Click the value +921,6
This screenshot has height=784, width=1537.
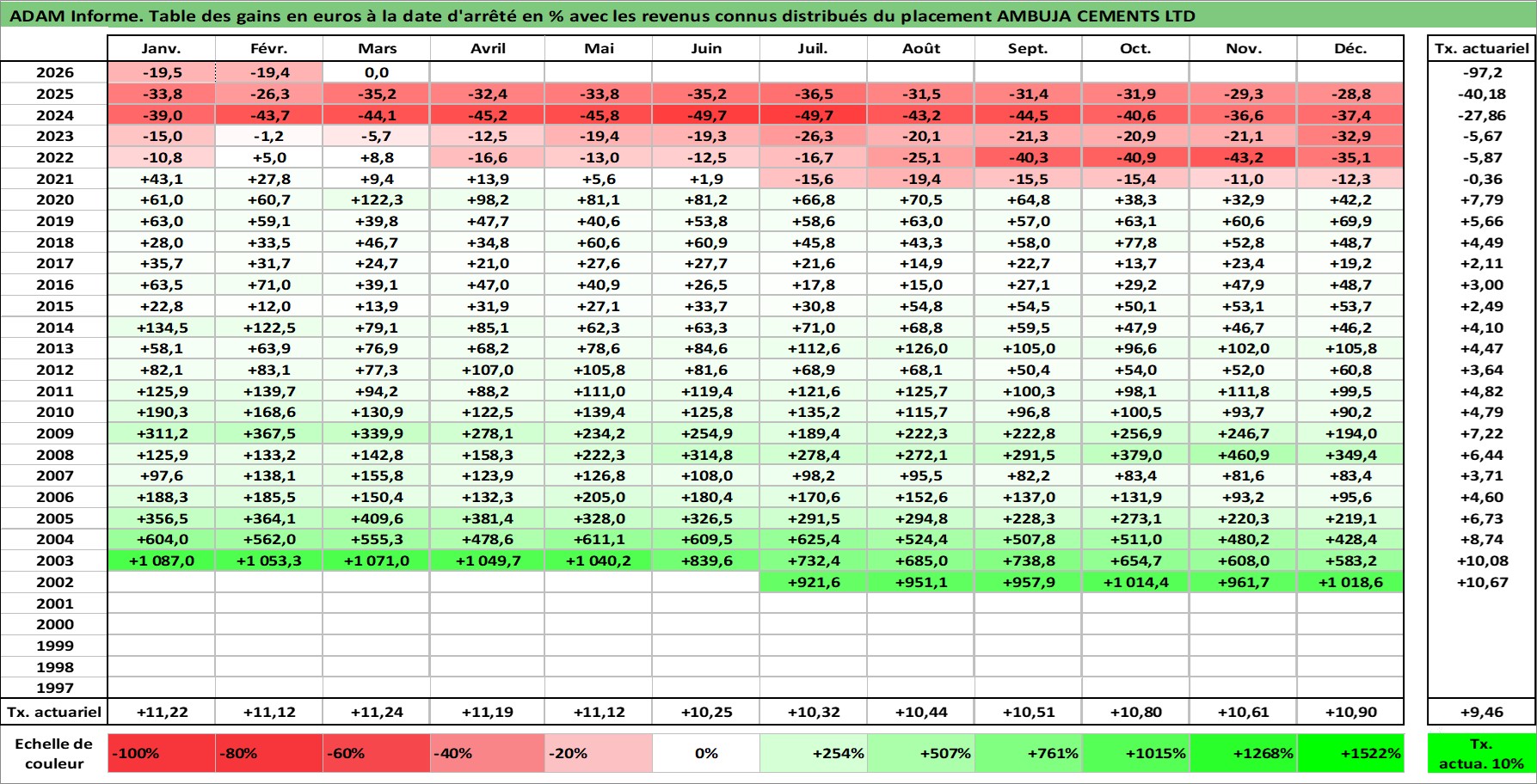(814, 582)
